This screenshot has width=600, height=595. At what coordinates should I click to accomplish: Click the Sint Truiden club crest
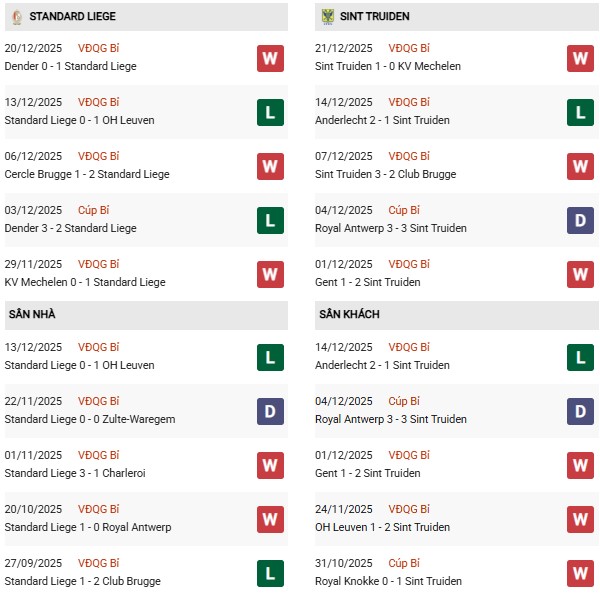click(x=328, y=17)
